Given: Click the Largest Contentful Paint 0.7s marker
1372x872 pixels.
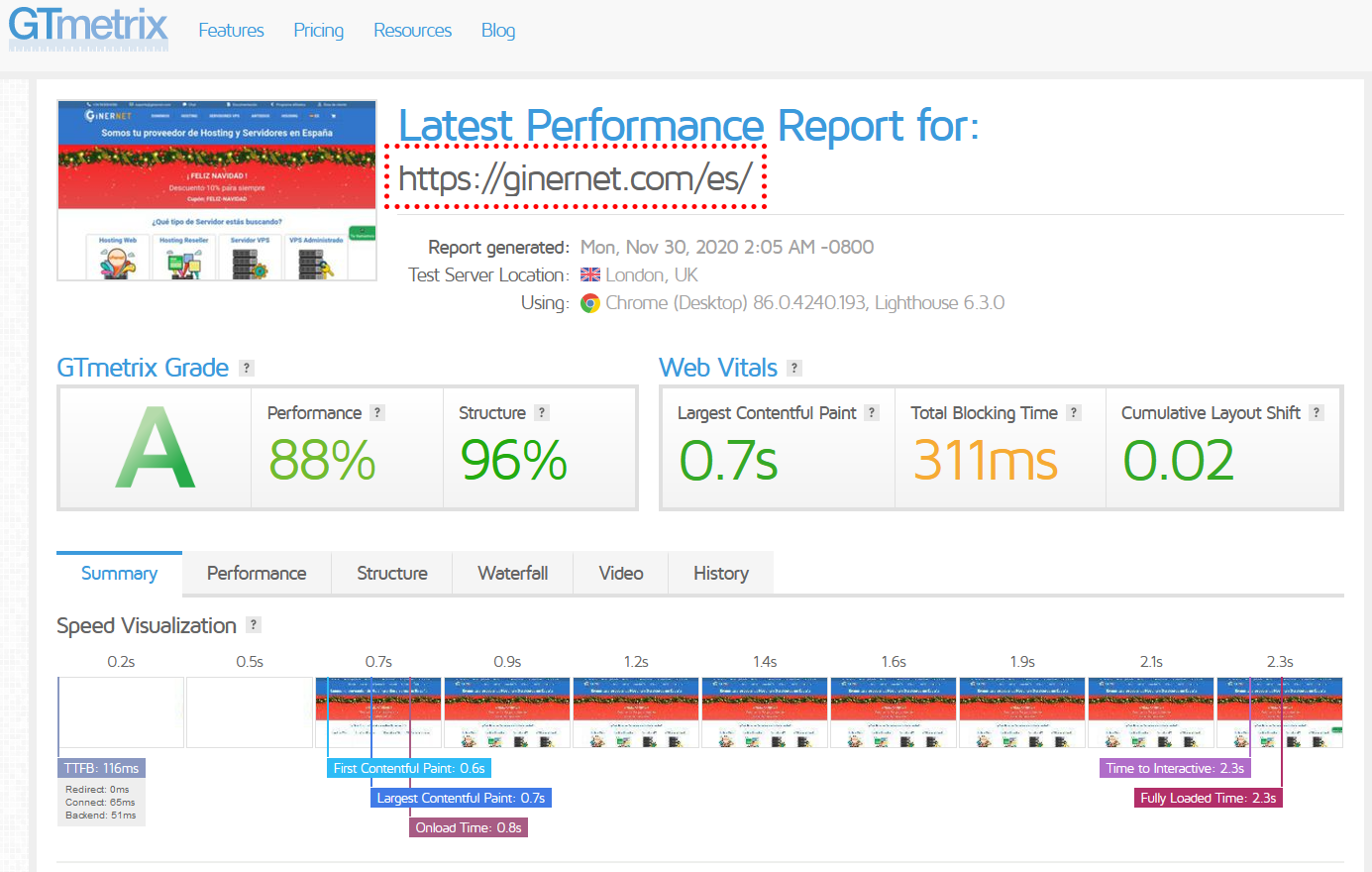Looking at the screenshot, I should coord(461,798).
